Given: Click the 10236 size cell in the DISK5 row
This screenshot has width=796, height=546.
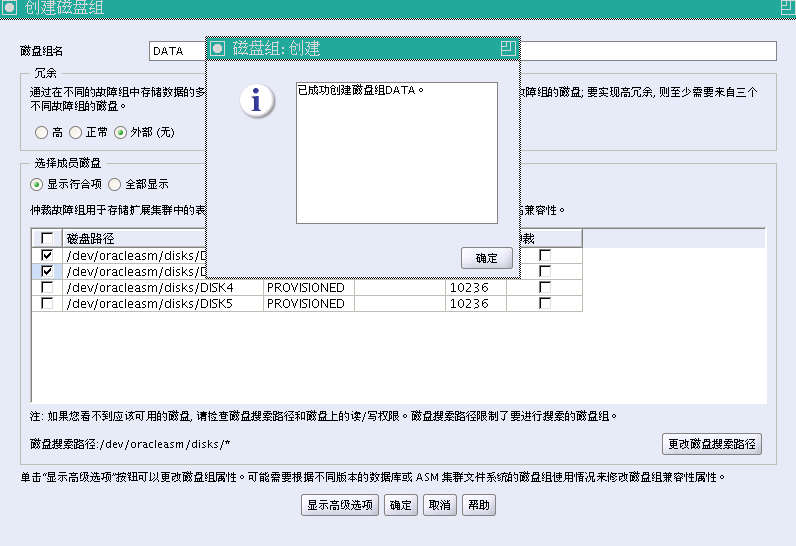Looking at the screenshot, I should (x=476, y=303).
